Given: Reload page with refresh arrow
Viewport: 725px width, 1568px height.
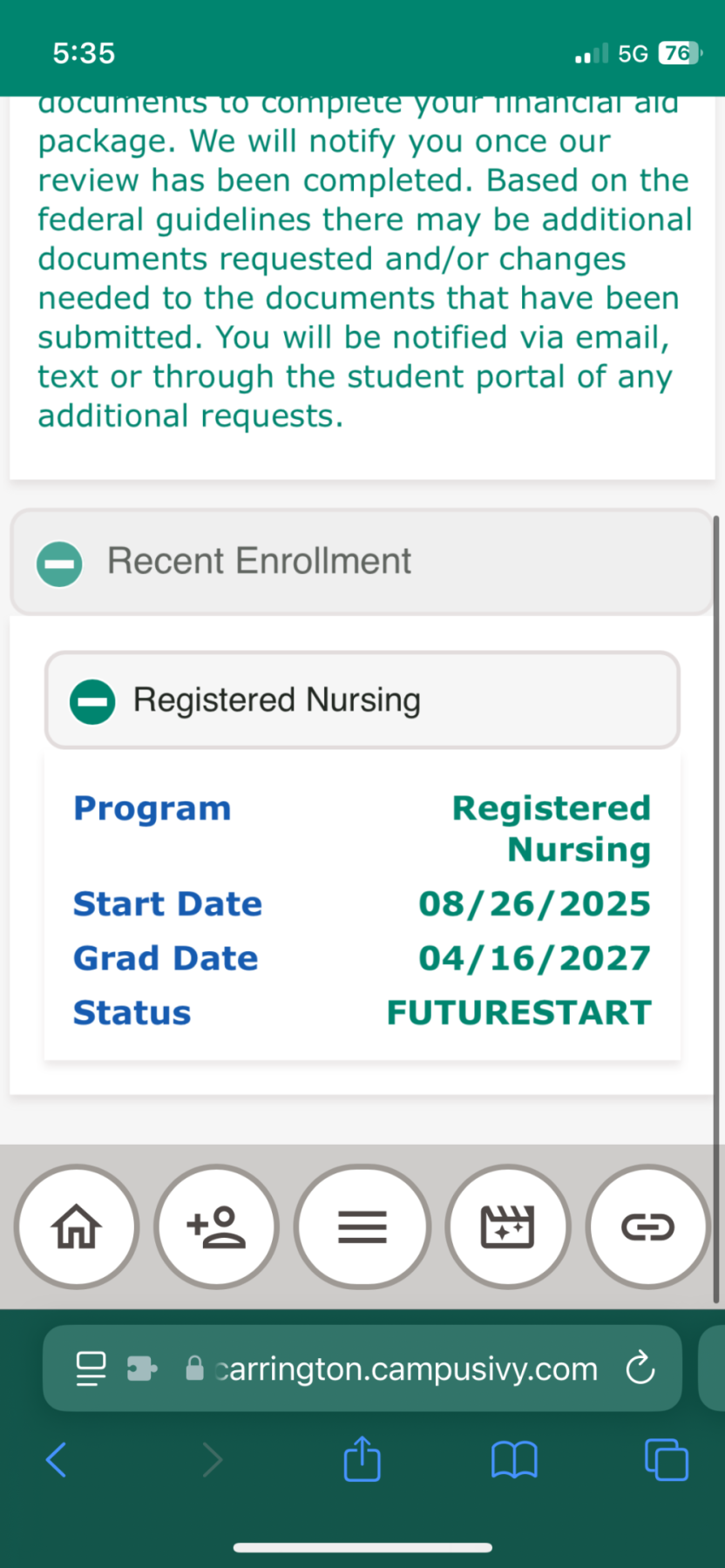Looking at the screenshot, I should (640, 1368).
